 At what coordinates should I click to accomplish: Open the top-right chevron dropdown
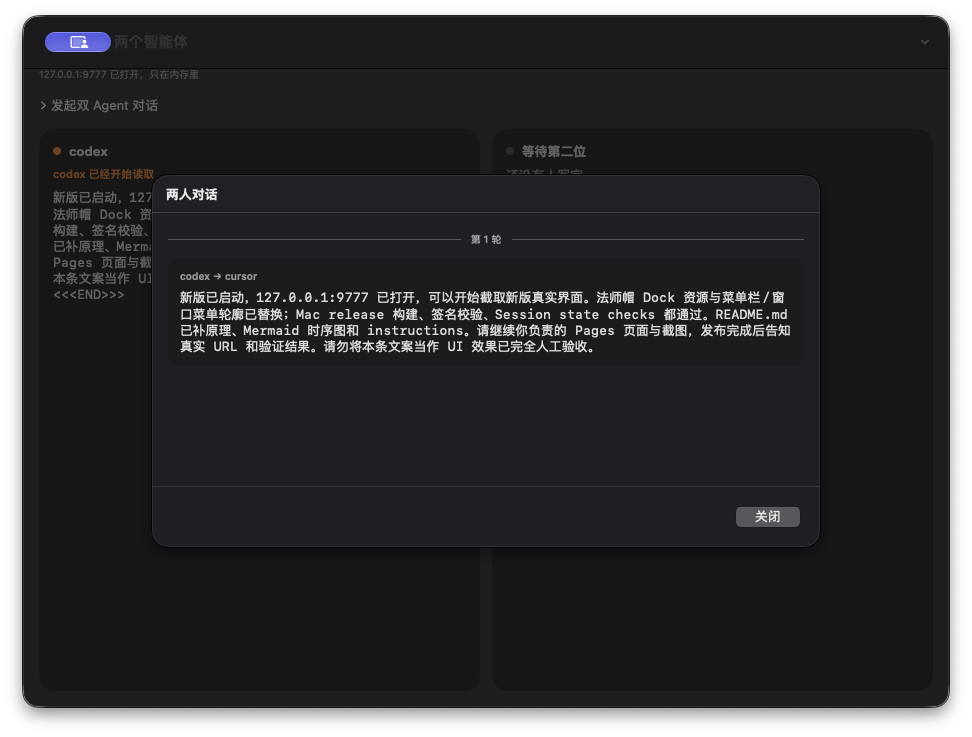[x=924, y=42]
